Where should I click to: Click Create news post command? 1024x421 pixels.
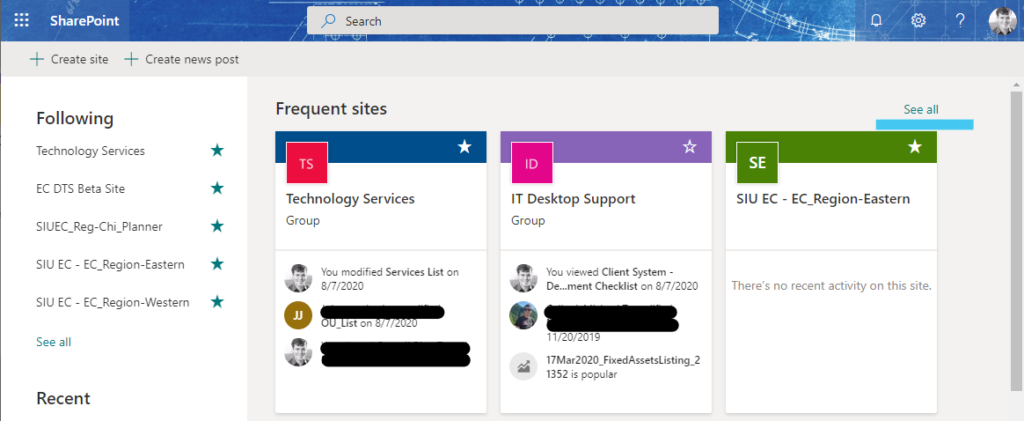tap(182, 59)
